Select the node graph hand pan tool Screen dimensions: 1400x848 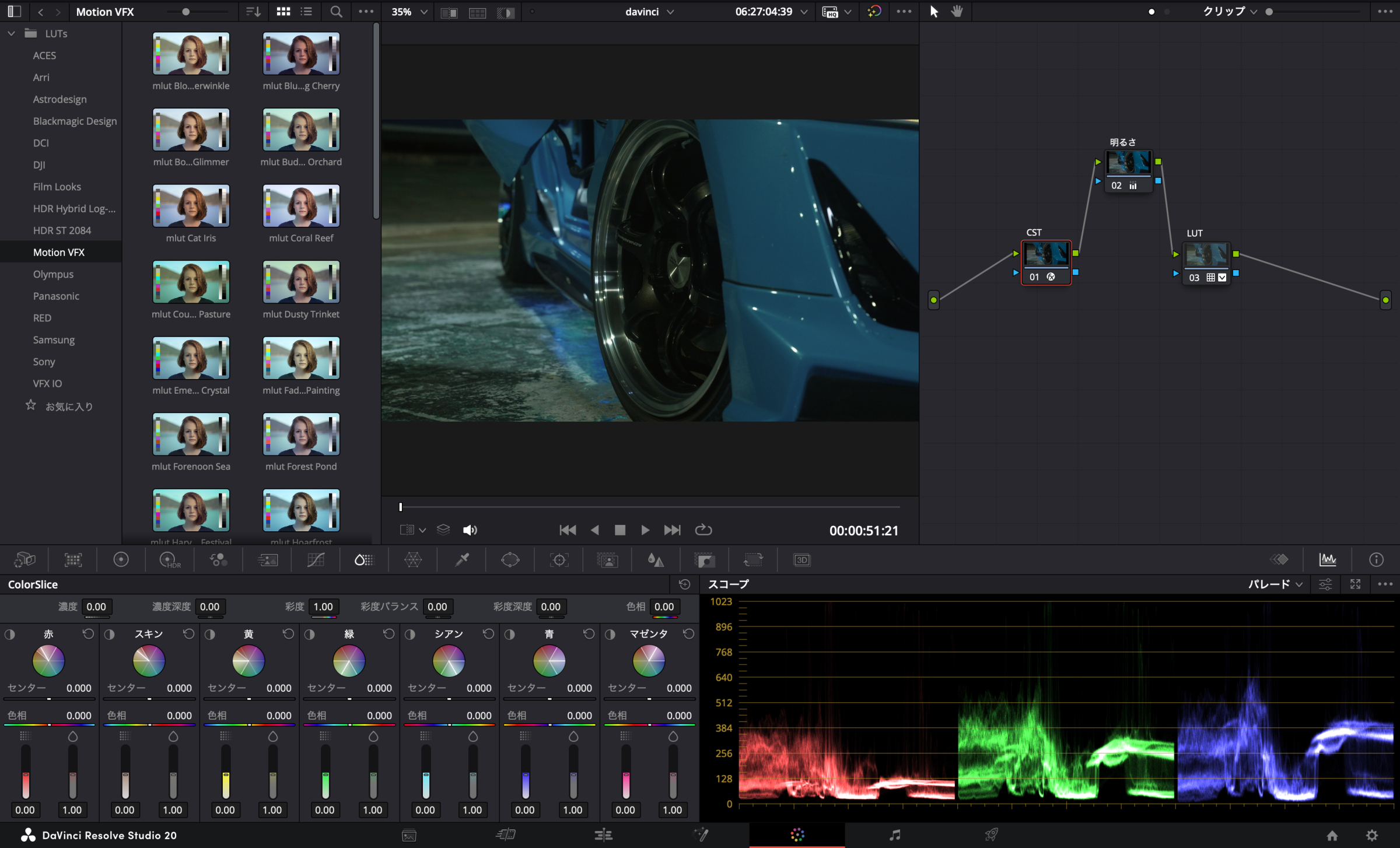pyautogui.click(x=957, y=12)
